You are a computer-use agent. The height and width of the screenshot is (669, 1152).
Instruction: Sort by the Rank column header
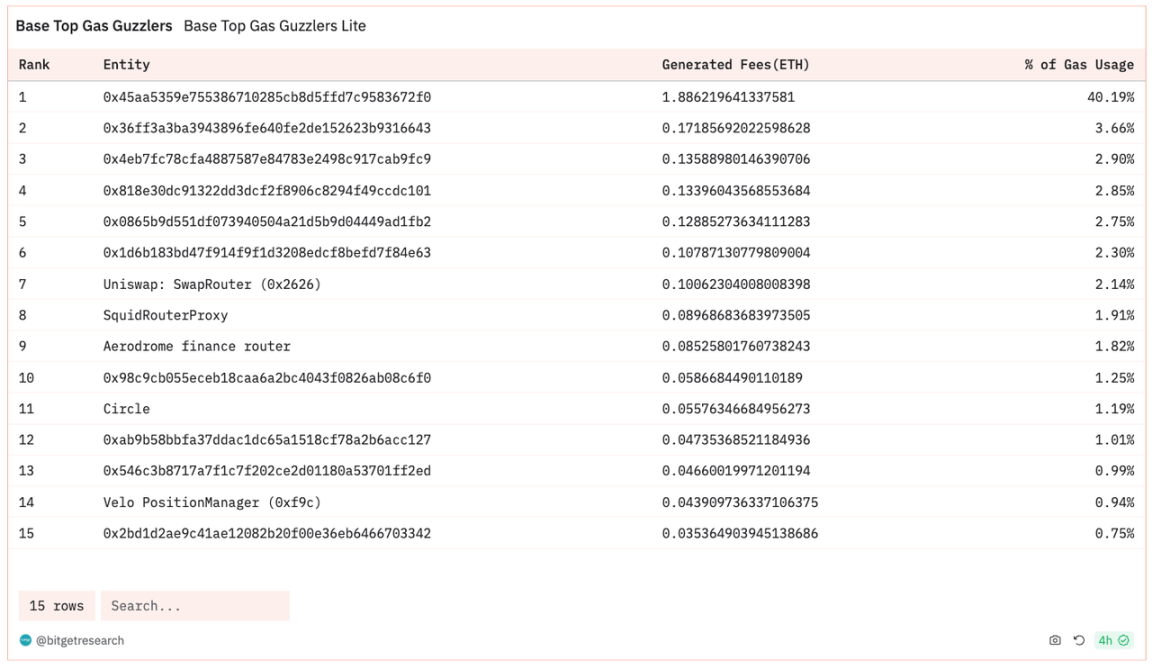coord(35,65)
